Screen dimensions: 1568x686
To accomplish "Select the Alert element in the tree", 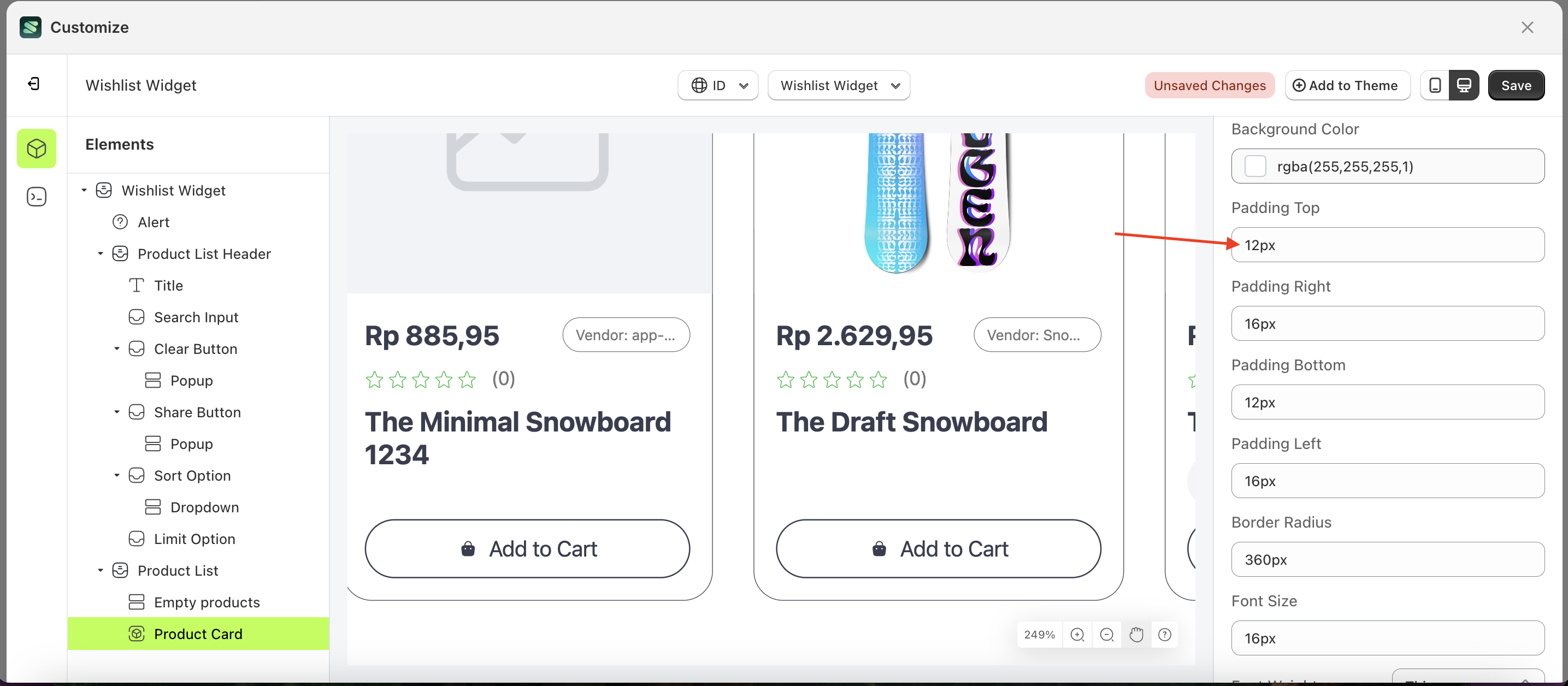I will pos(152,222).
